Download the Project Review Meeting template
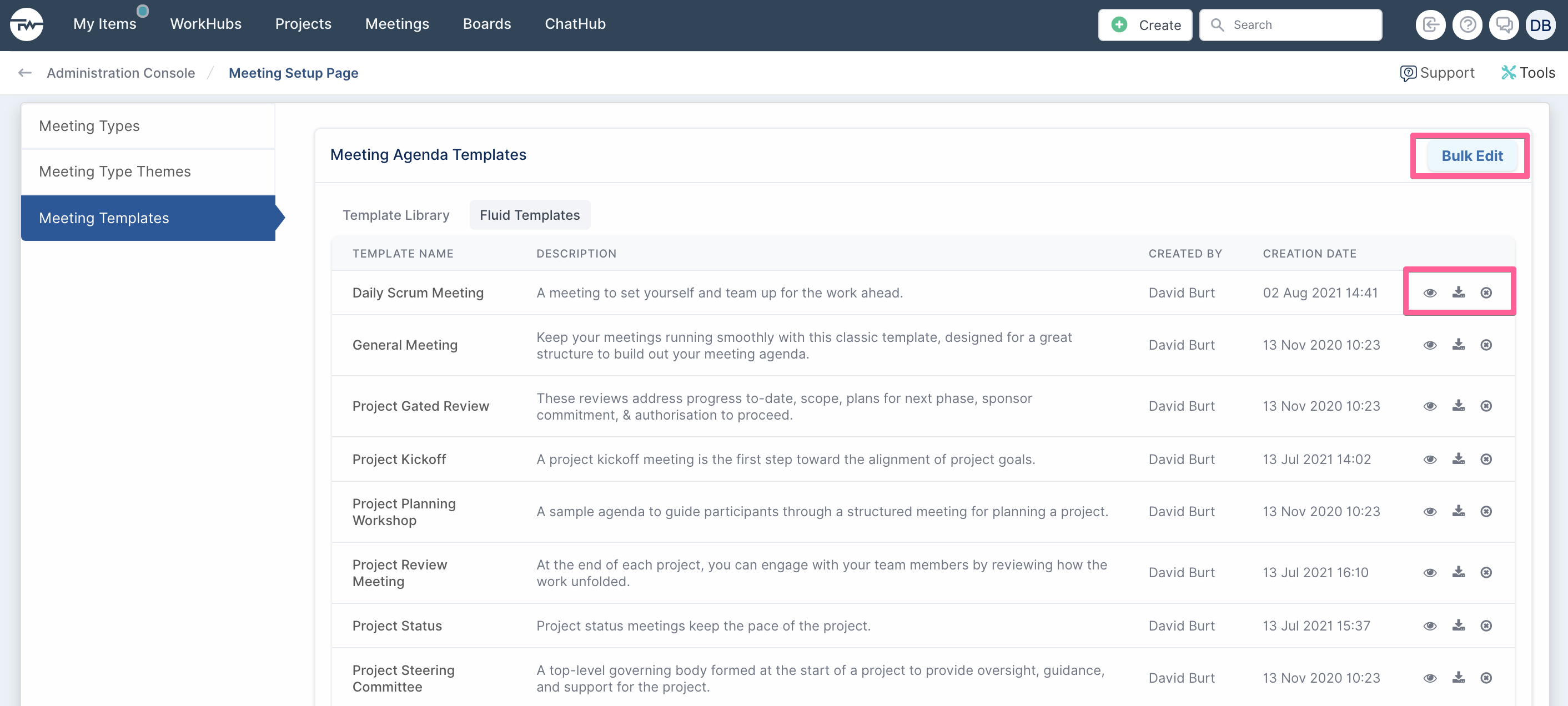The width and height of the screenshot is (1568, 706). coord(1459,572)
